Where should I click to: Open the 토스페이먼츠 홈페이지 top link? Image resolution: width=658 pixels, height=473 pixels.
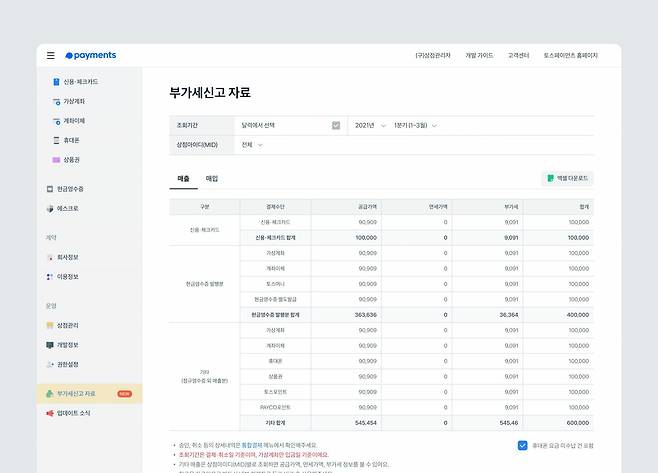(571, 55)
